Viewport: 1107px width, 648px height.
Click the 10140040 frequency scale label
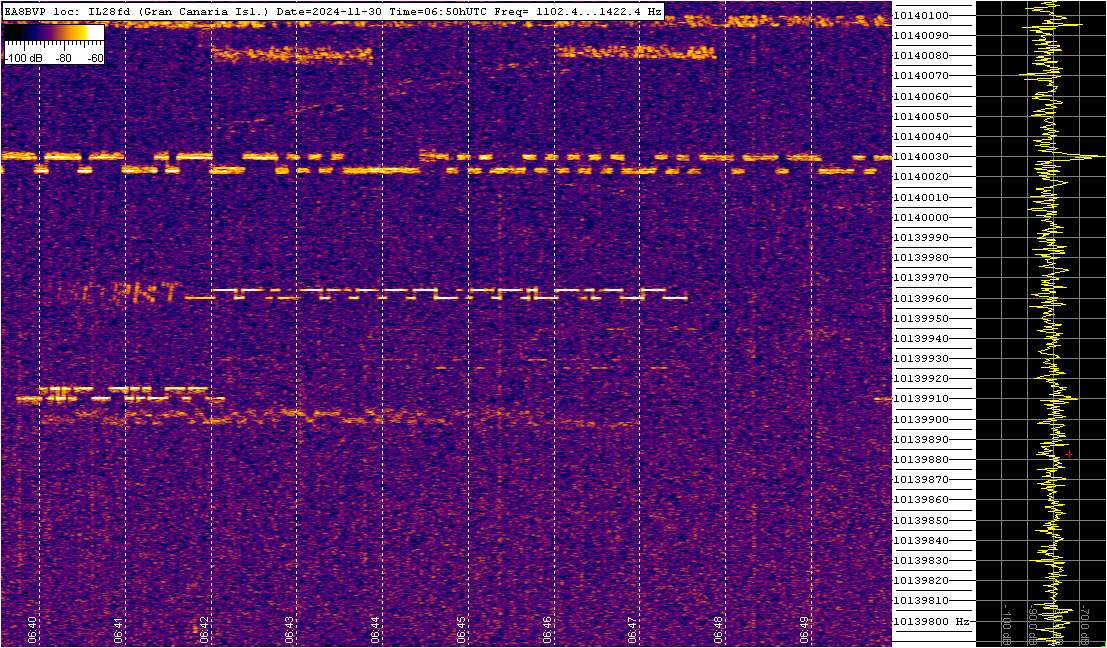(921, 136)
